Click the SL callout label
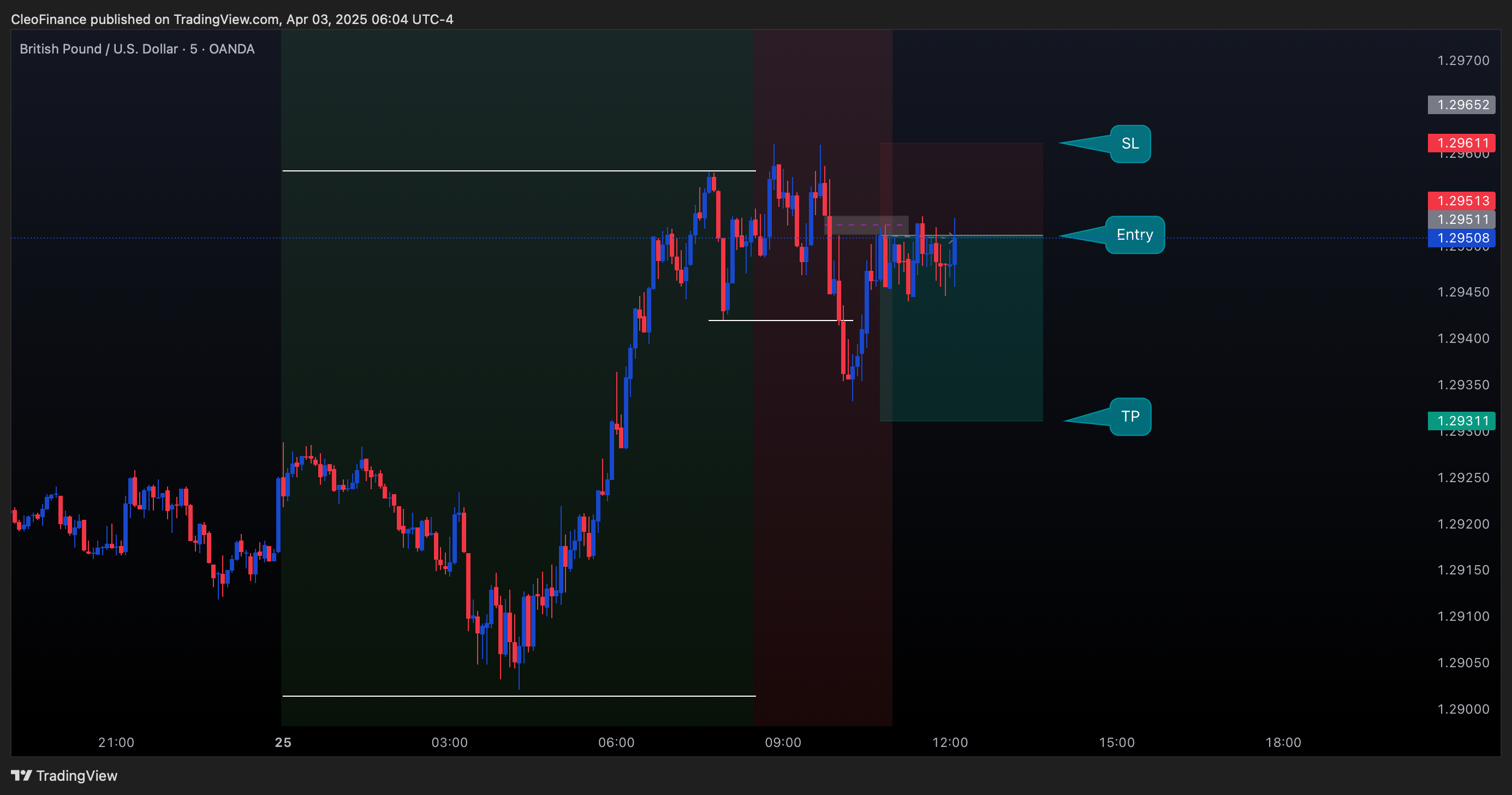This screenshot has height=795, width=1512. [x=1130, y=143]
